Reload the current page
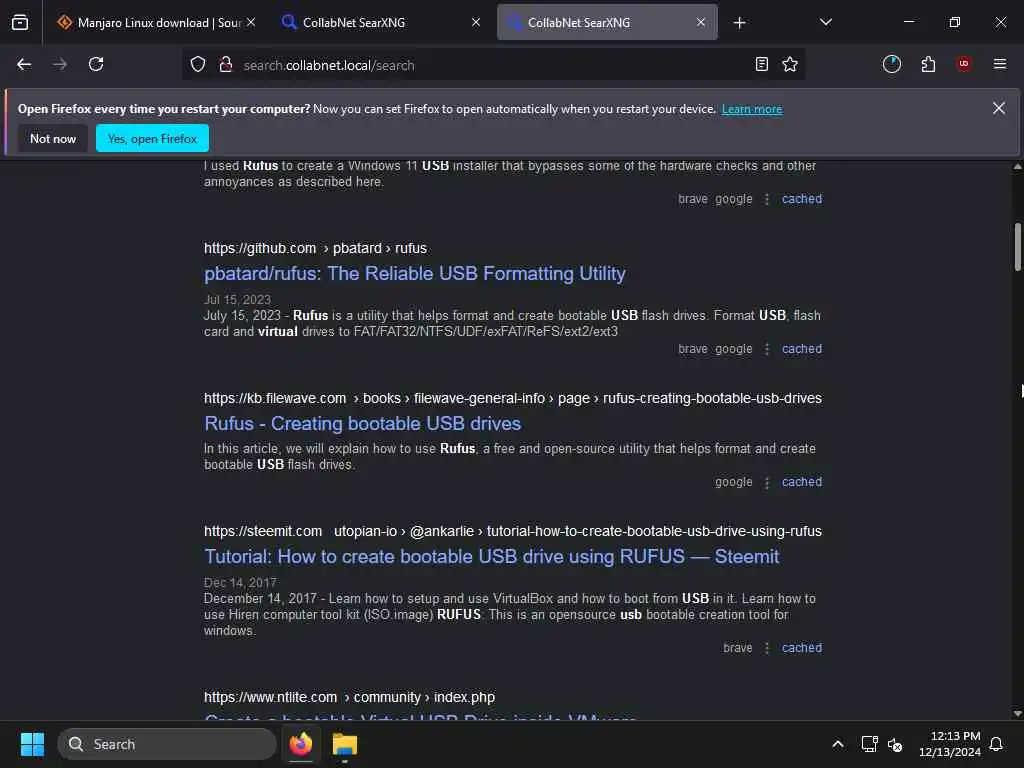The height and width of the screenshot is (768, 1024). coord(96,64)
